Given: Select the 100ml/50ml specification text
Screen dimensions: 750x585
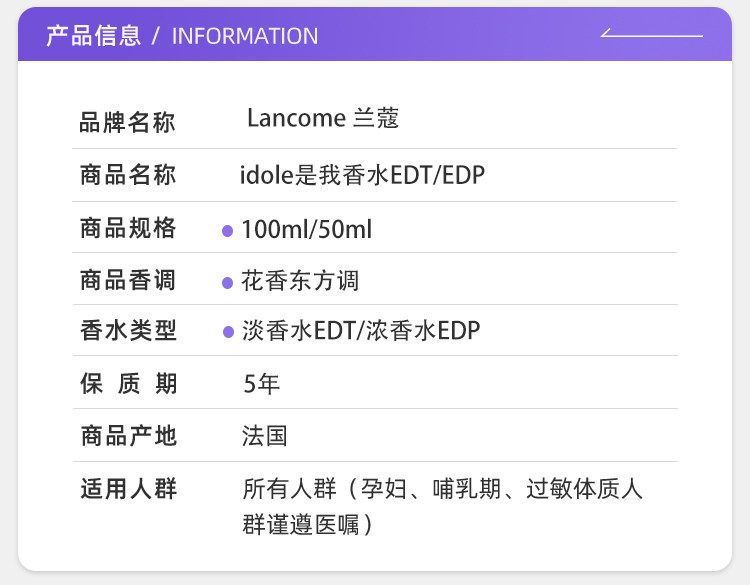Looking at the screenshot, I should pyautogui.click(x=306, y=230).
